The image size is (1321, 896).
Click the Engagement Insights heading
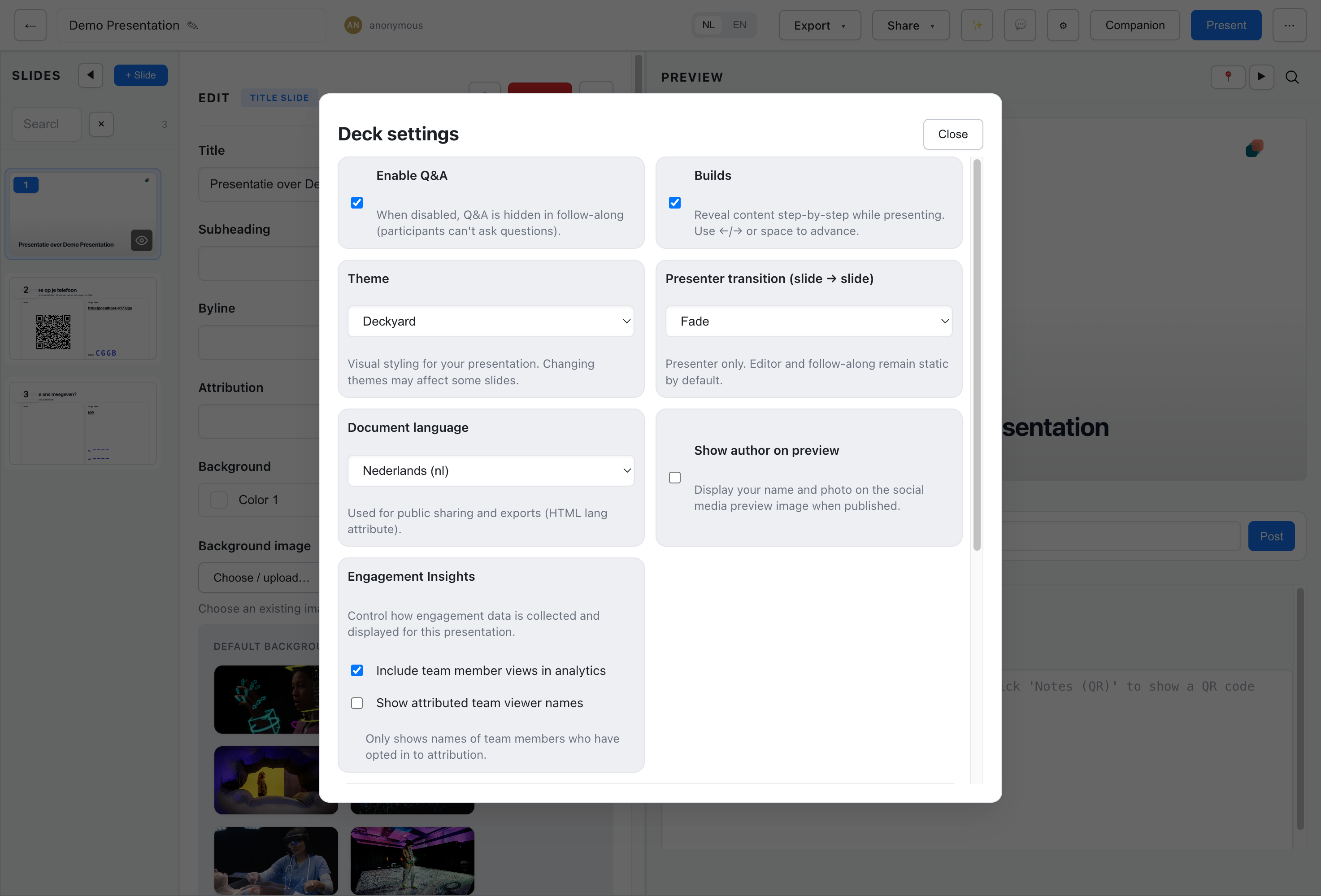(411, 577)
